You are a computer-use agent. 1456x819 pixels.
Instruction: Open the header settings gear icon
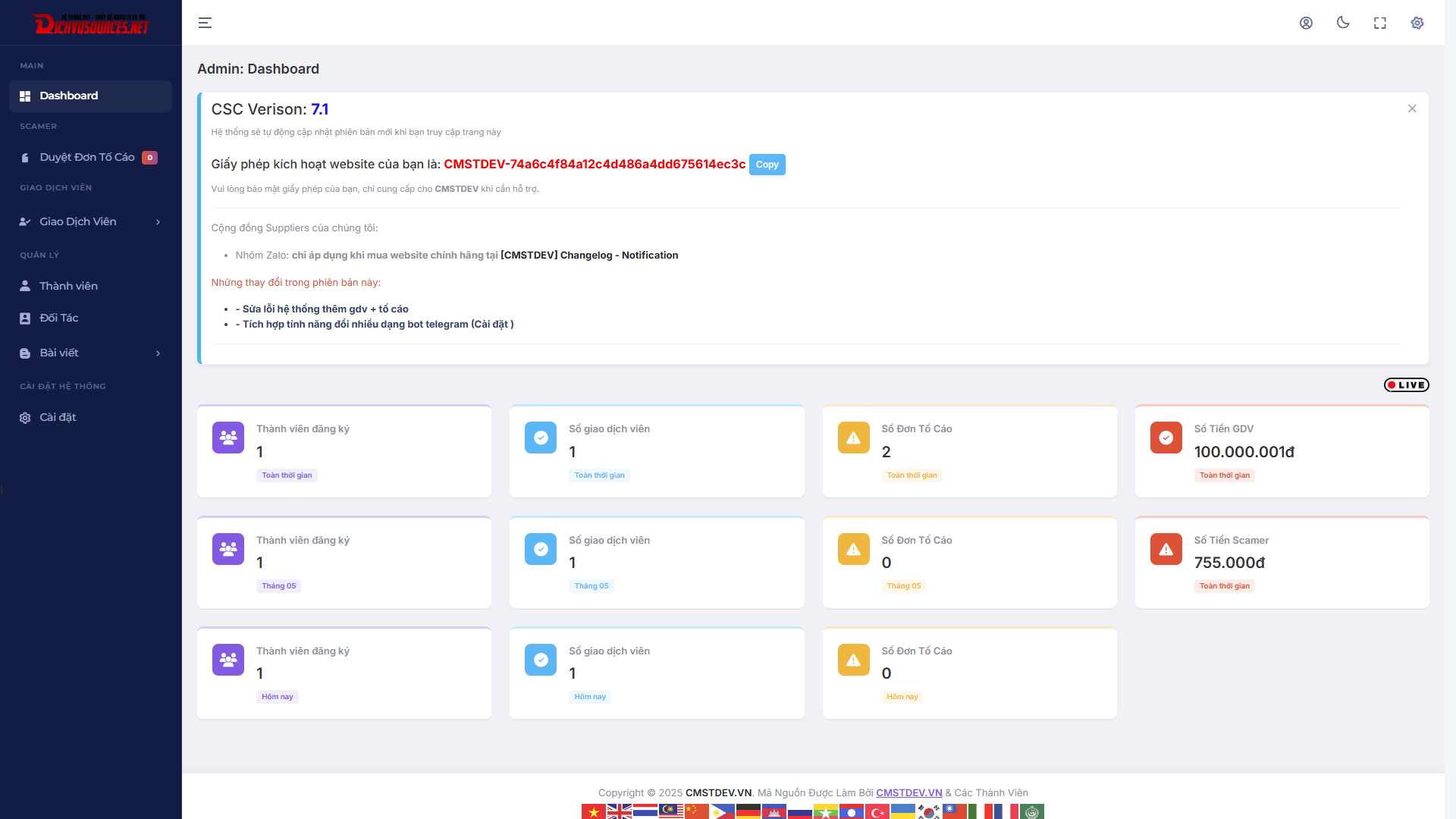tap(1417, 23)
